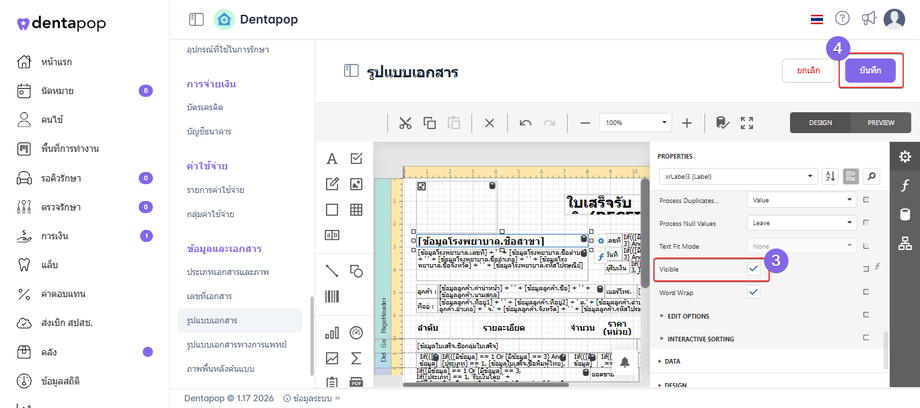
Task: Click the ยกเลิก cancel button
Action: coord(808,70)
